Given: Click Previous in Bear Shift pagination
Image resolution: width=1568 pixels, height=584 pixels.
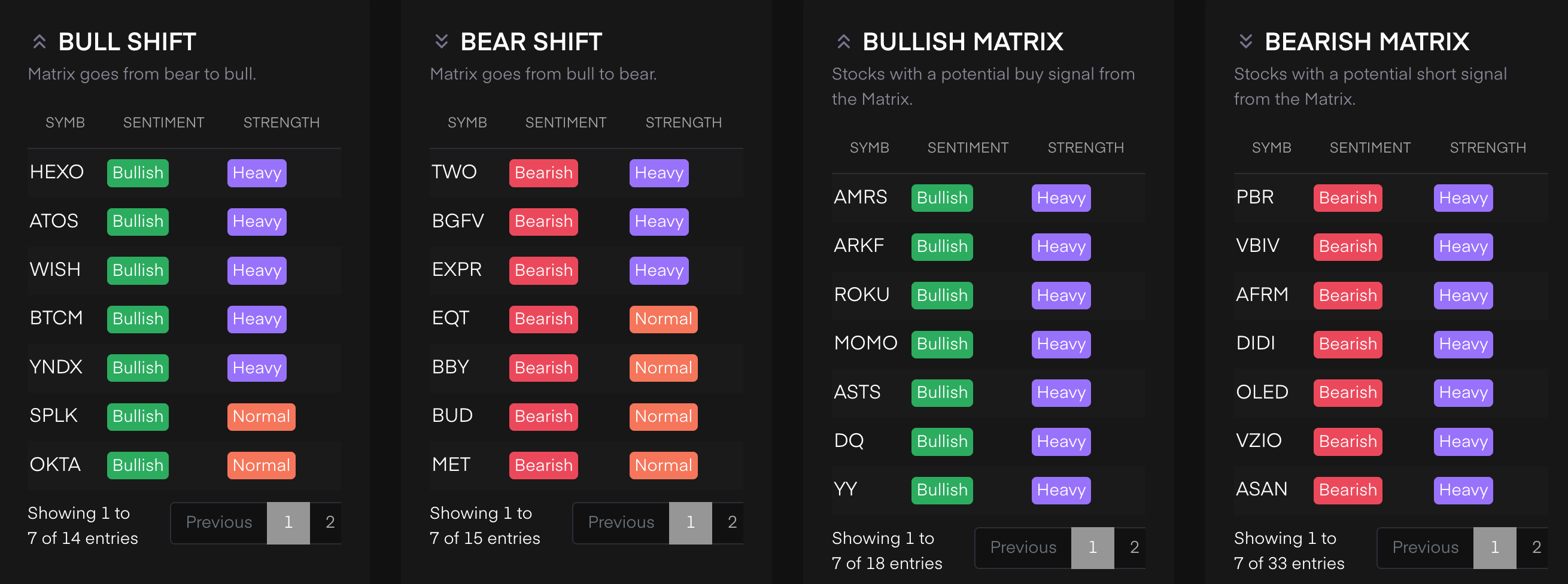Looking at the screenshot, I should pyautogui.click(x=621, y=522).
